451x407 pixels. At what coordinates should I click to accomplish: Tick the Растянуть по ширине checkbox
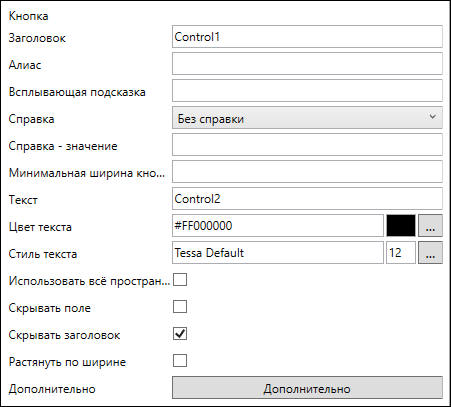[x=180, y=361]
